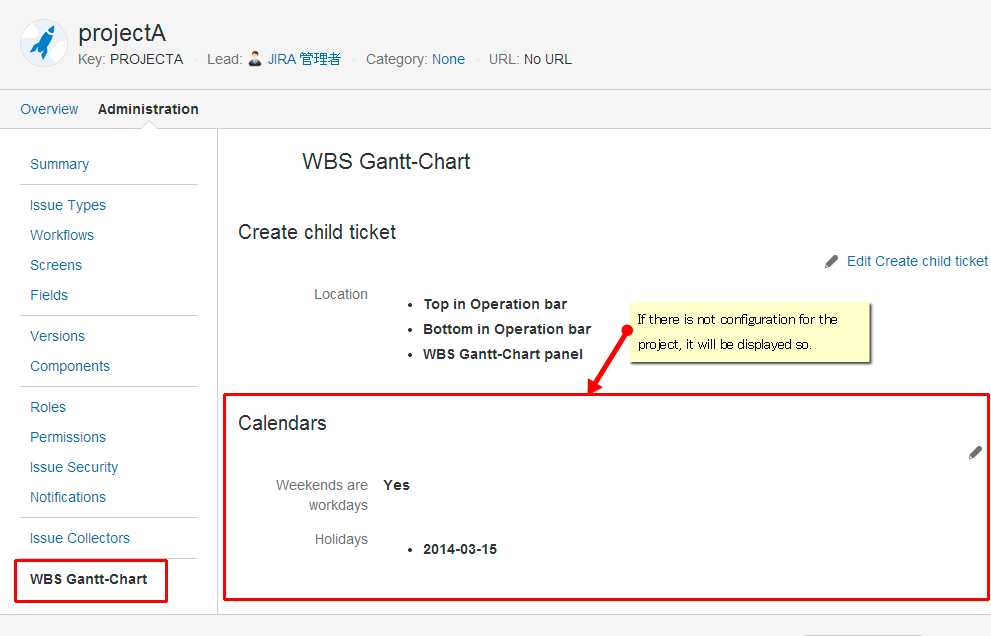Click the projectA rocket avatar icon
The image size is (991, 636).
pyautogui.click(x=44, y=43)
